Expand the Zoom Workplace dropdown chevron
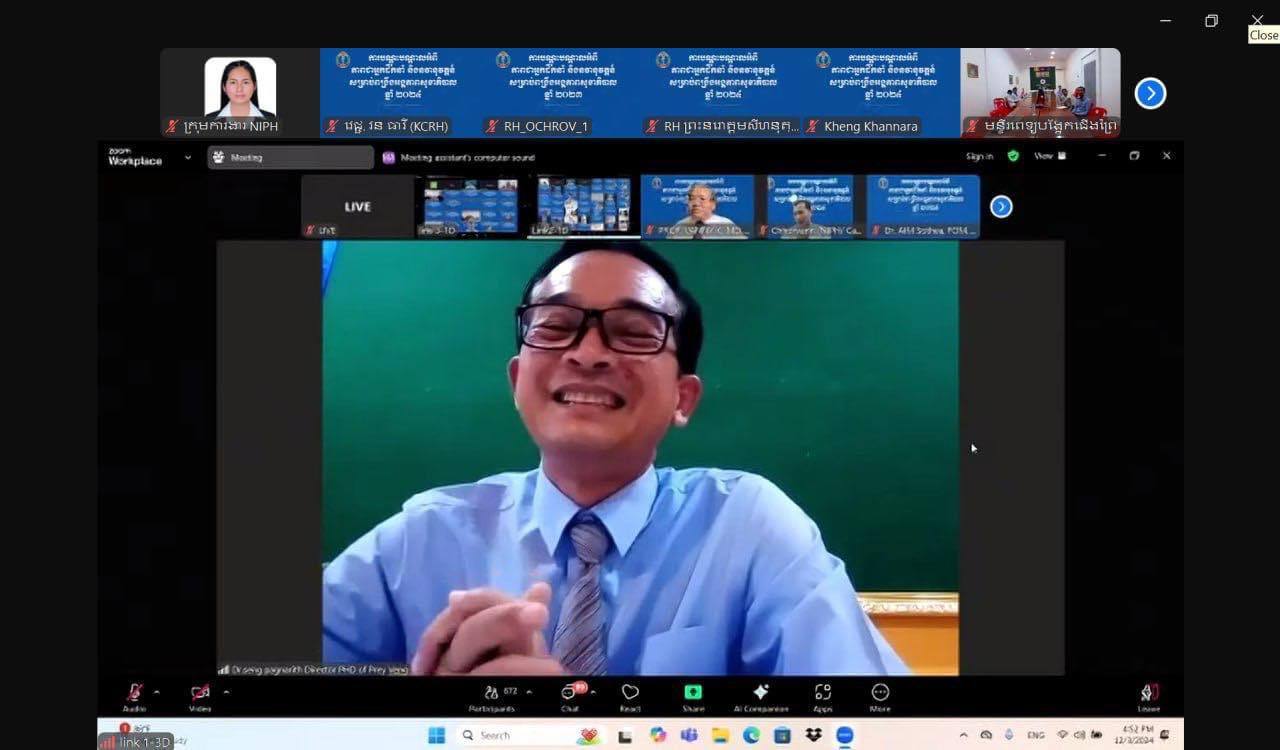 coord(187,157)
